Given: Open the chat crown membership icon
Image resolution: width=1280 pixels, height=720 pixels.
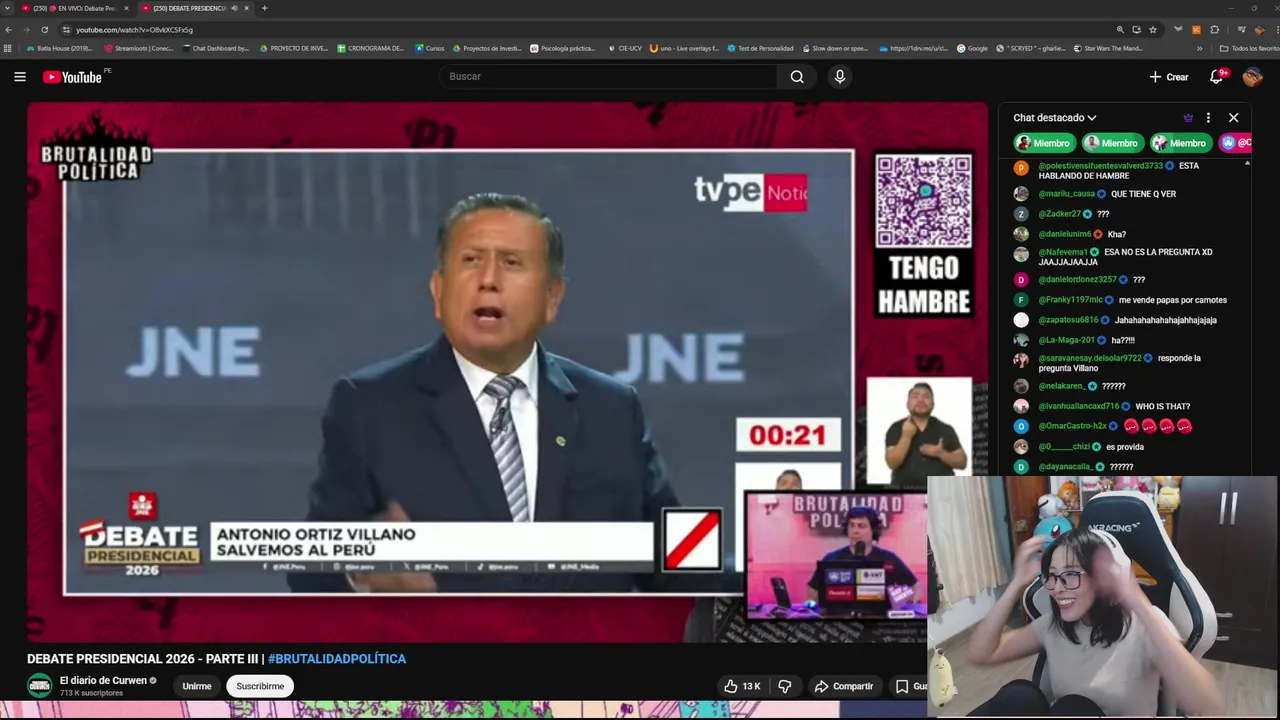Looking at the screenshot, I should [x=1188, y=118].
